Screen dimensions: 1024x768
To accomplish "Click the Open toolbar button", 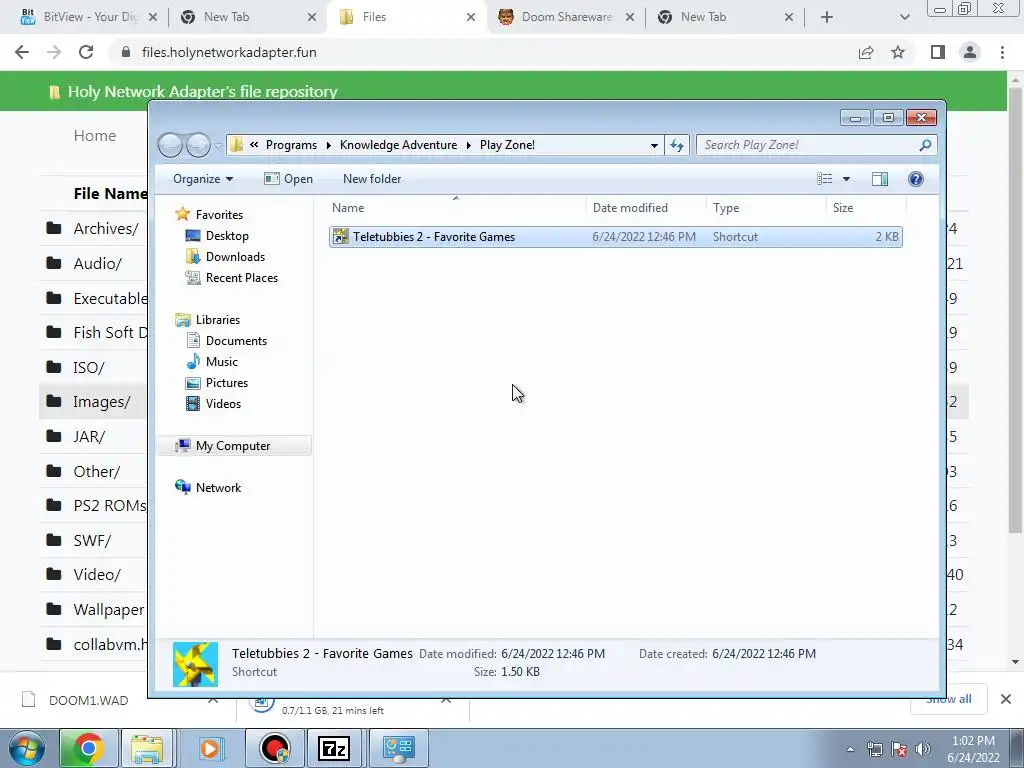I will 289,179.
